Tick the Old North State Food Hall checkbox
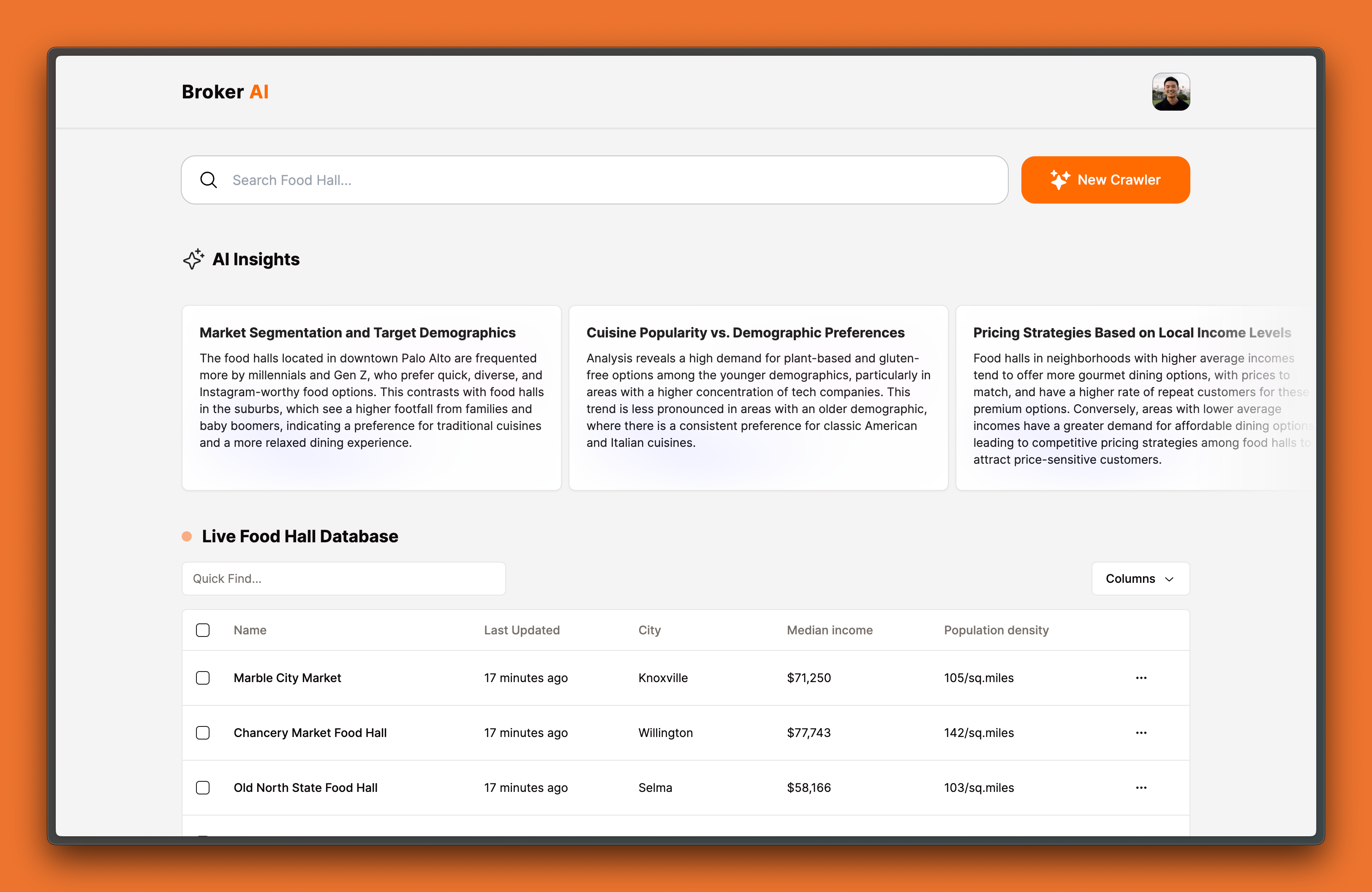This screenshot has width=1372, height=892. tap(203, 788)
